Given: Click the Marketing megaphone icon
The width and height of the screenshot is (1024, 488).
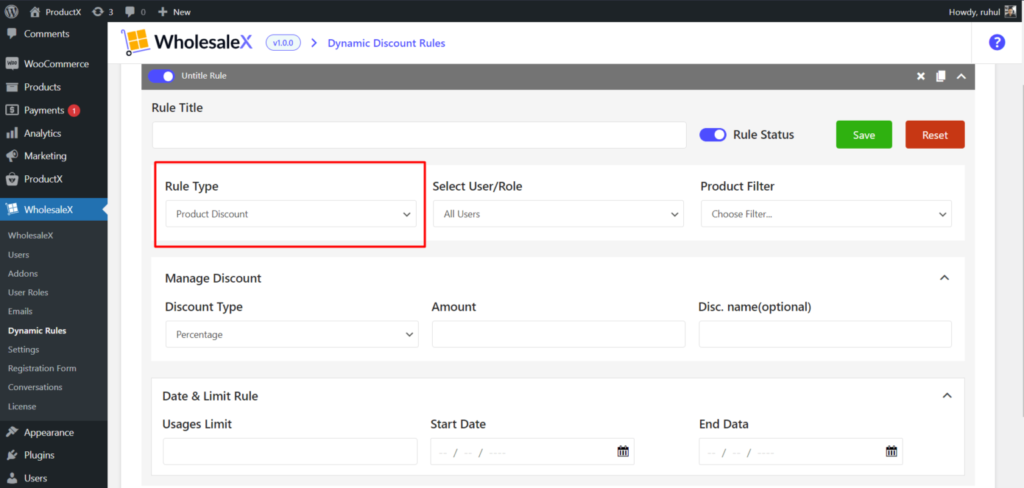Looking at the screenshot, I should pos(12,156).
